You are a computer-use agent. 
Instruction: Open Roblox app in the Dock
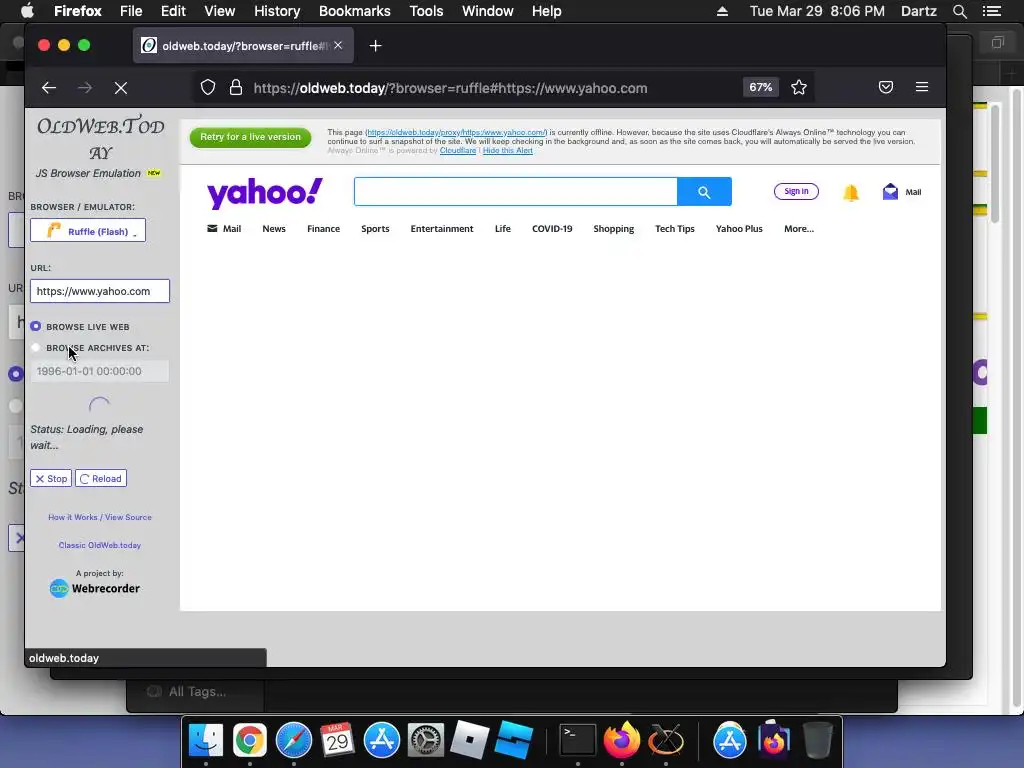pyautogui.click(x=470, y=740)
